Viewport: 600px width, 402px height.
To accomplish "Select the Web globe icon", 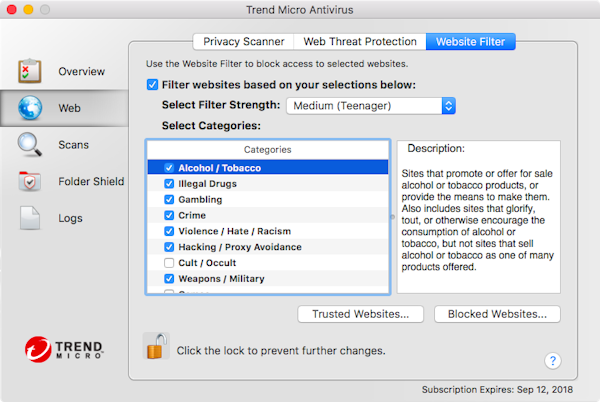I will coord(29,108).
